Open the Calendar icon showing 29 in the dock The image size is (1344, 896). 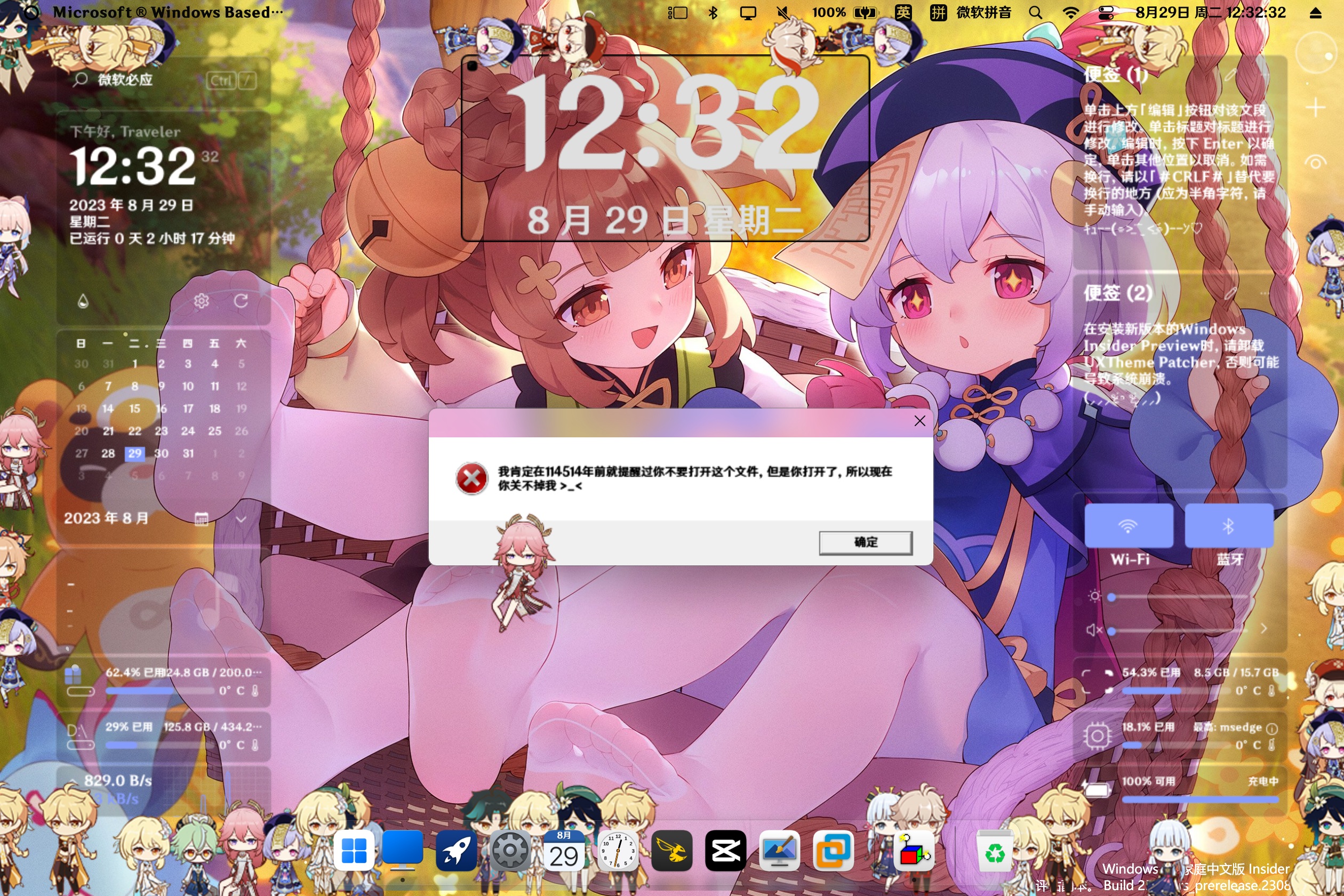(x=563, y=851)
